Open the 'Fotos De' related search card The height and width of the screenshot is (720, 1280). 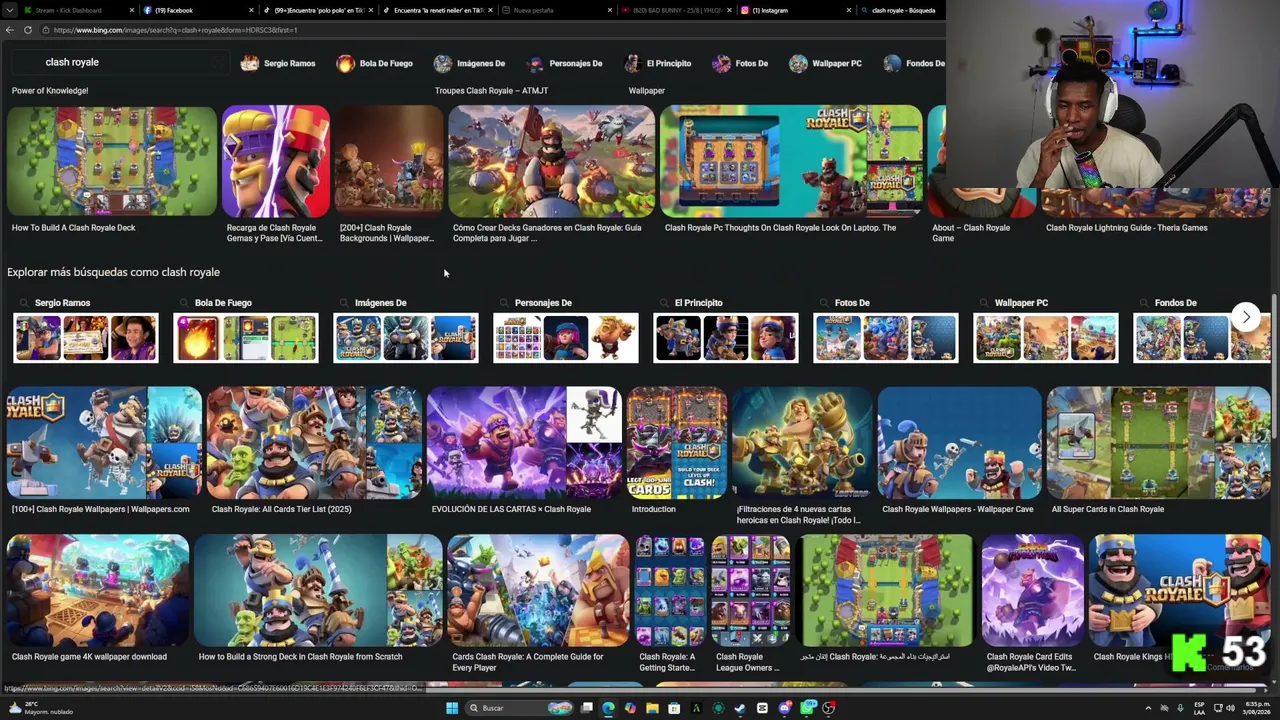tap(885, 328)
